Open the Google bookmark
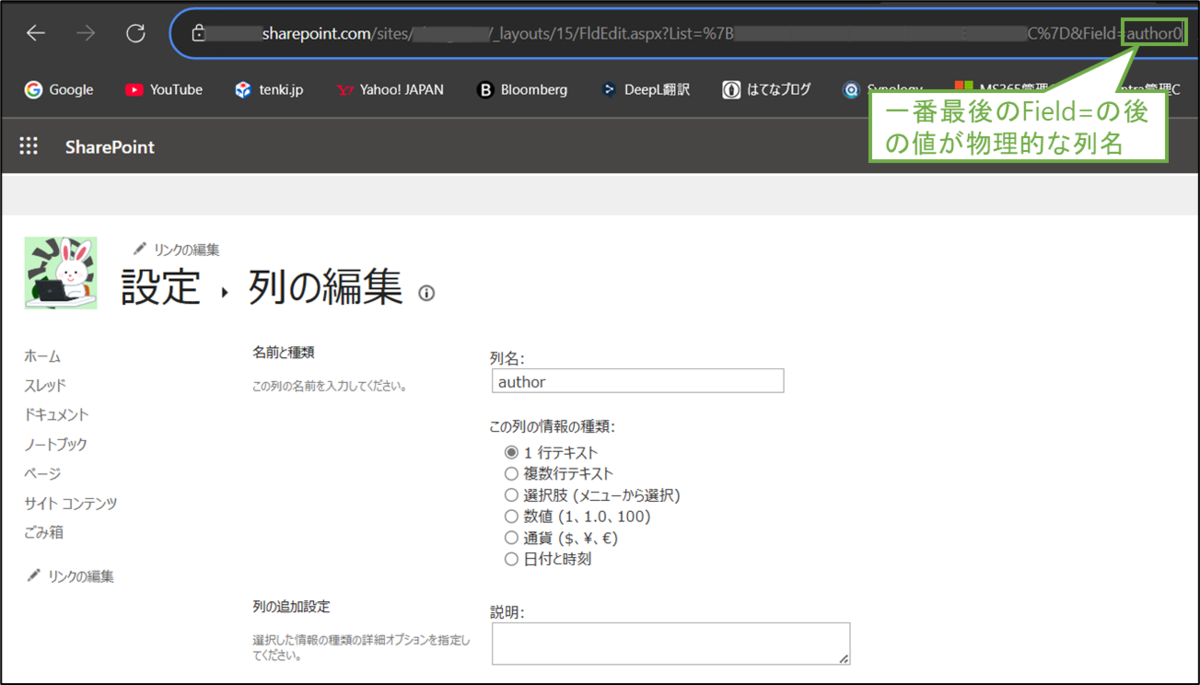Viewport: 1200px width, 685px height. tap(58, 89)
